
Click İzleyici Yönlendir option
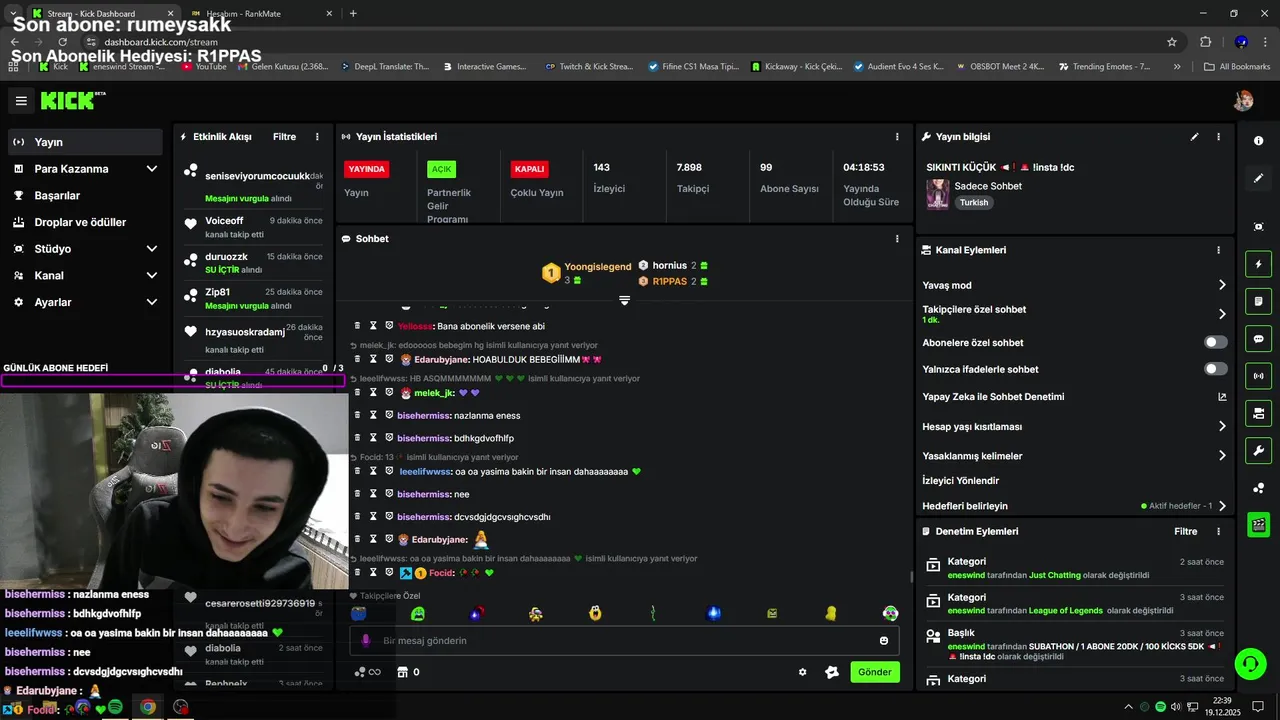click(960, 481)
